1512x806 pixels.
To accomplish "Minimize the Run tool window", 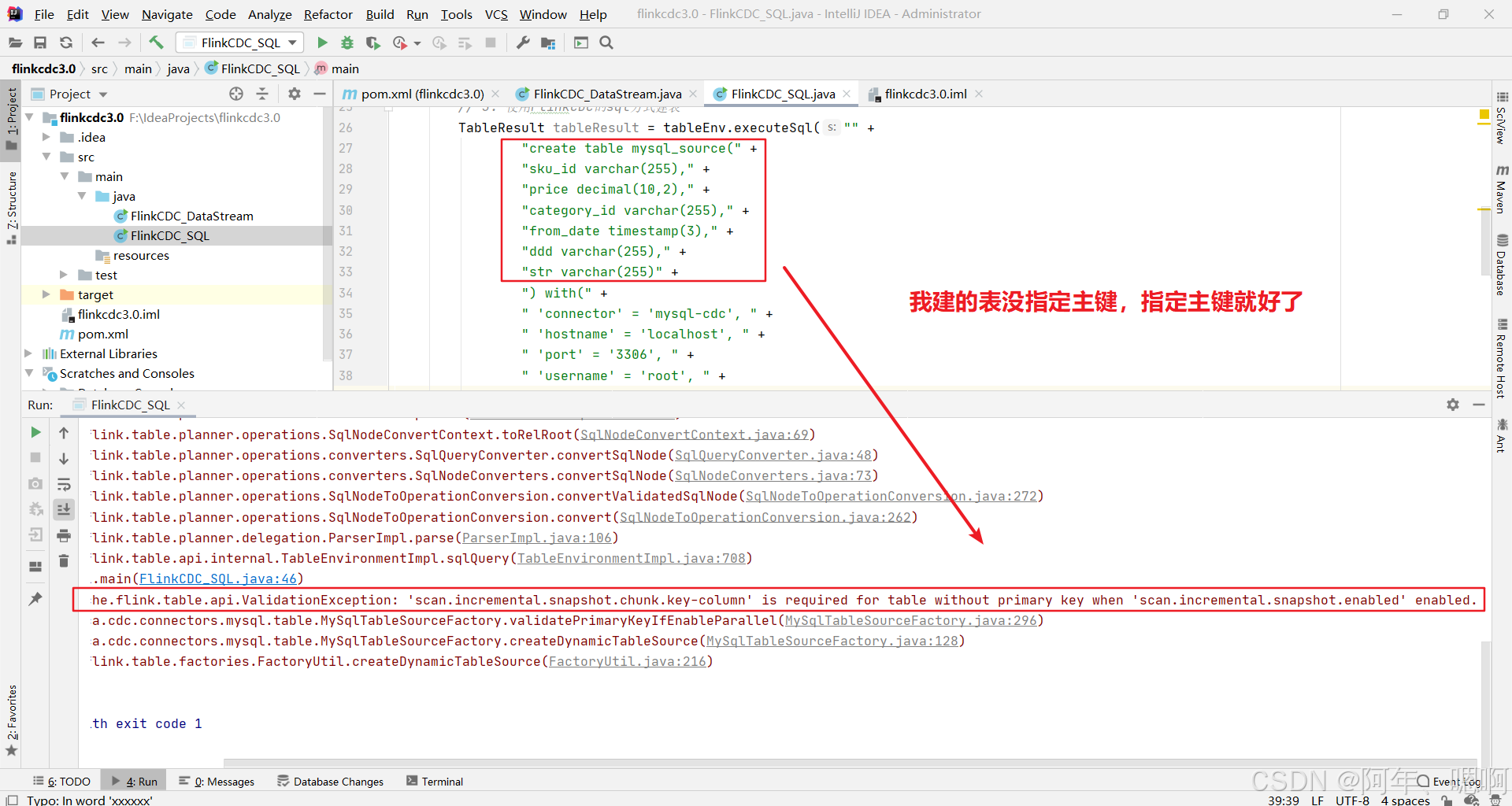I will point(1479,405).
